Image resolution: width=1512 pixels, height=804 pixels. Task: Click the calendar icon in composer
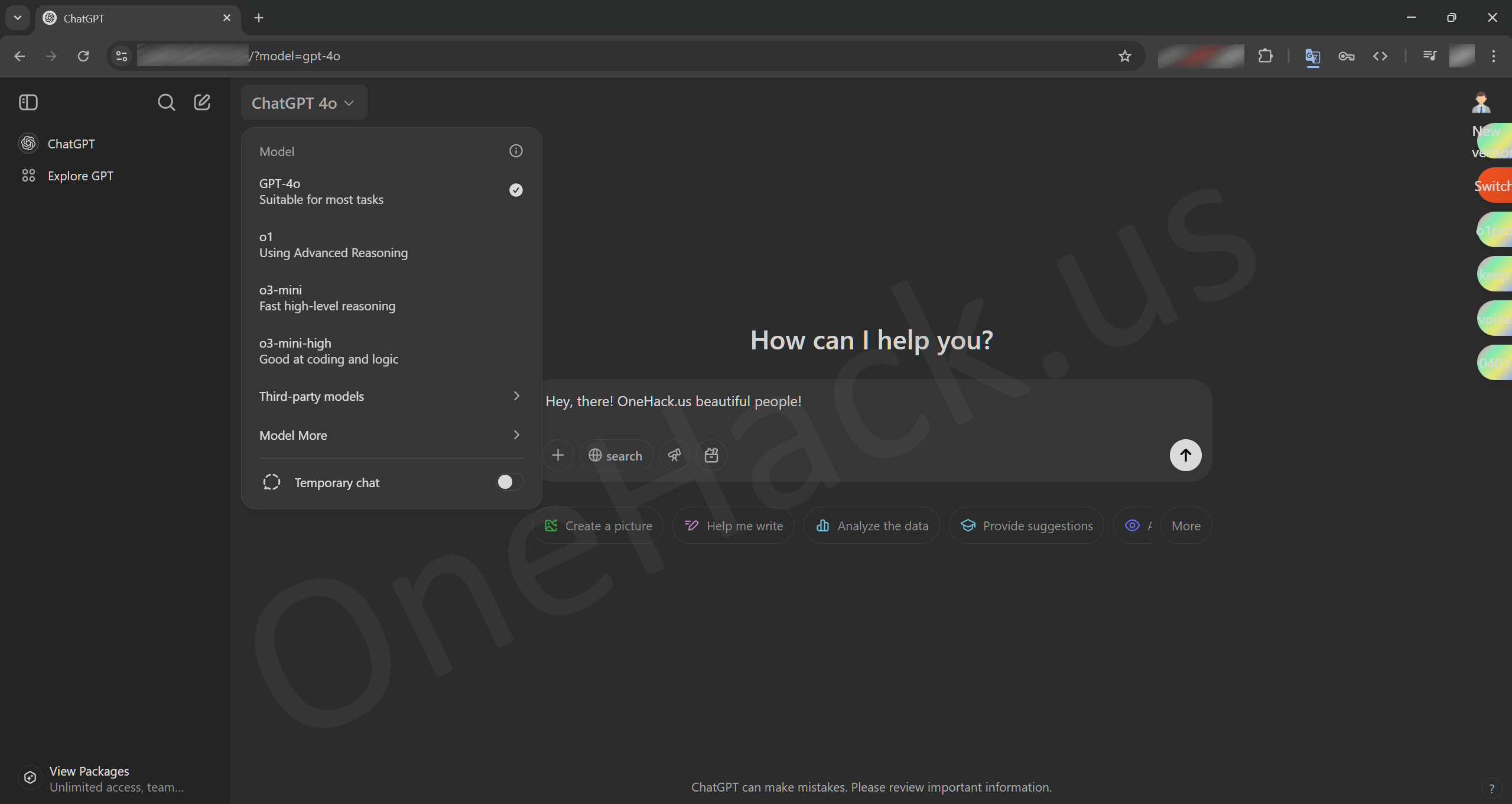pyautogui.click(x=711, y=455)
